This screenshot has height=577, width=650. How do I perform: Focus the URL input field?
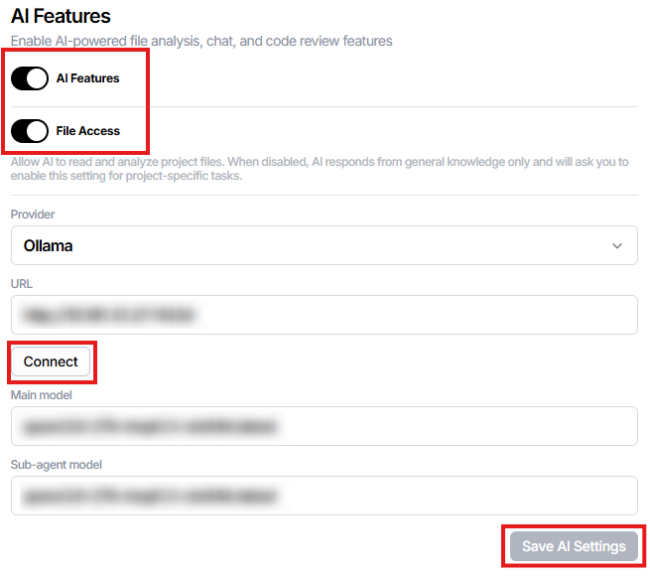(324, 315)
